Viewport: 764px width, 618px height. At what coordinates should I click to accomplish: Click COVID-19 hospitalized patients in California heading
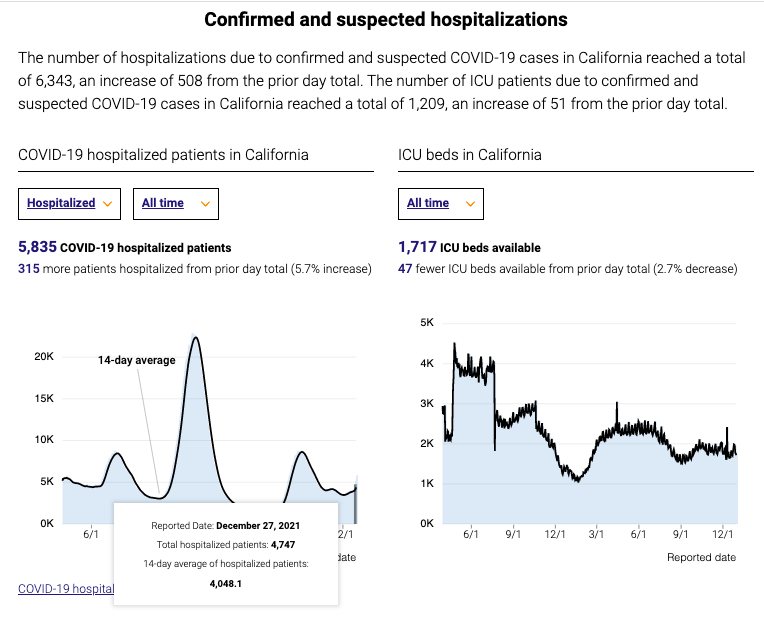163,155
